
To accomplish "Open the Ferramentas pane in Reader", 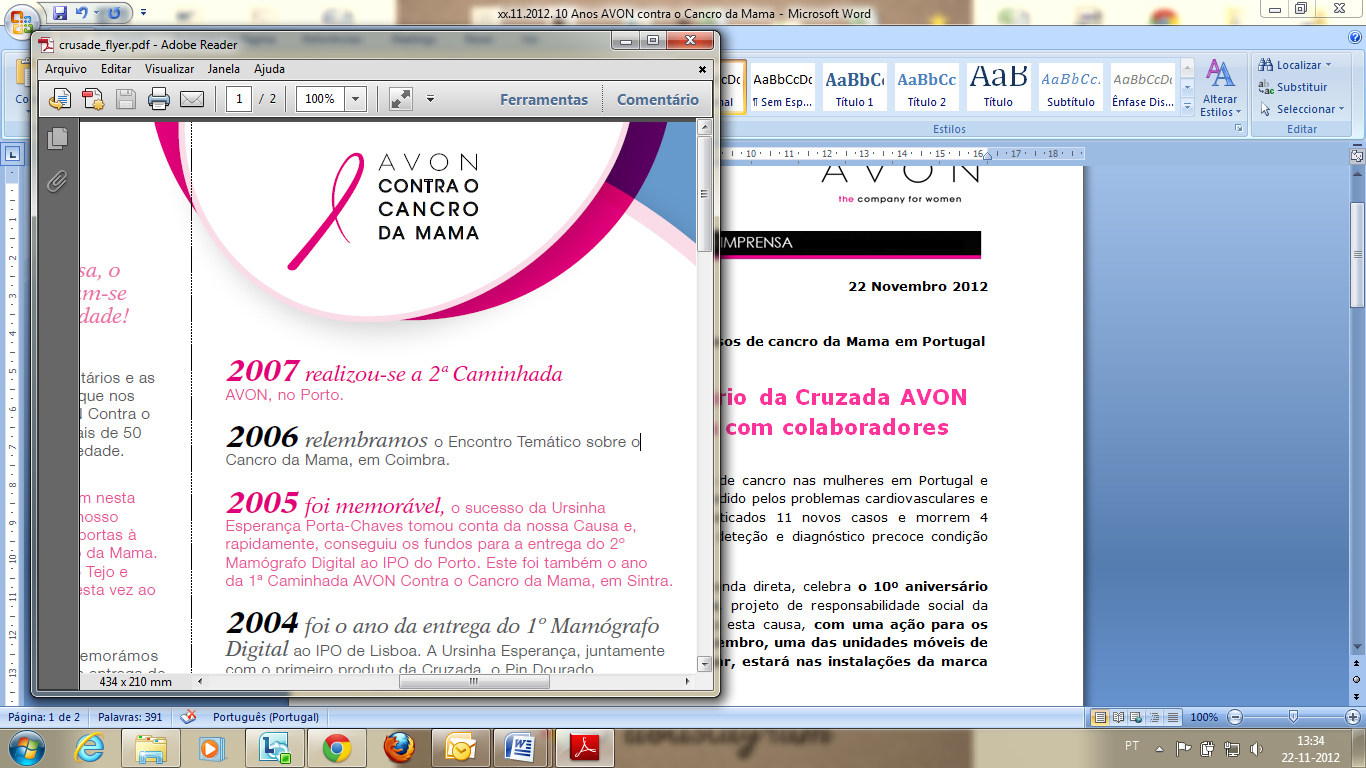I will tap(544, 99).
